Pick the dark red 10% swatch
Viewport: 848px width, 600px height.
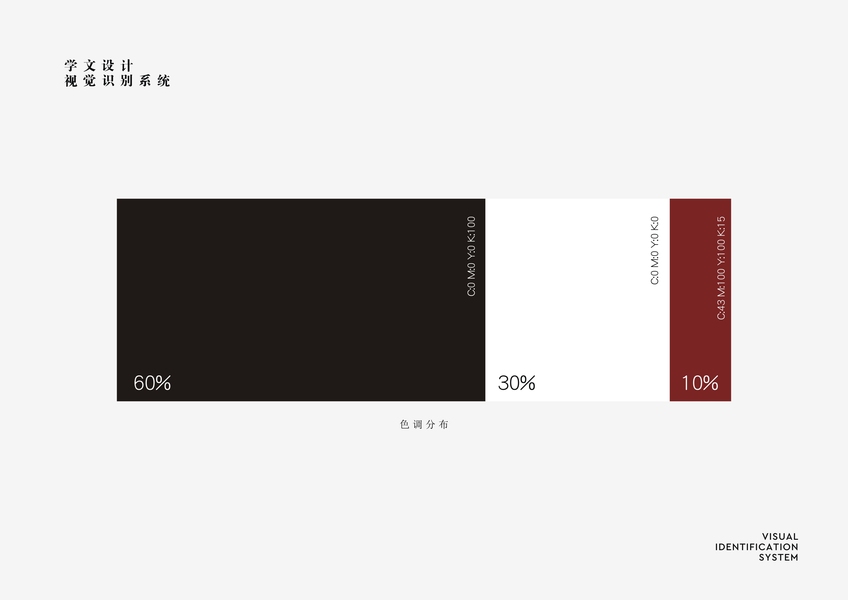(698, 290)
